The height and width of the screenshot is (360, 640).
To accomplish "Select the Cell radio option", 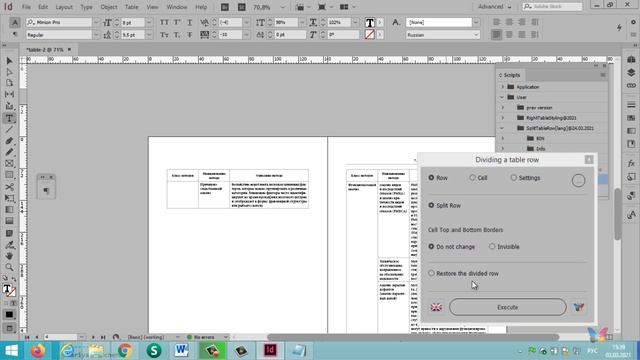I will click(478, 178).
